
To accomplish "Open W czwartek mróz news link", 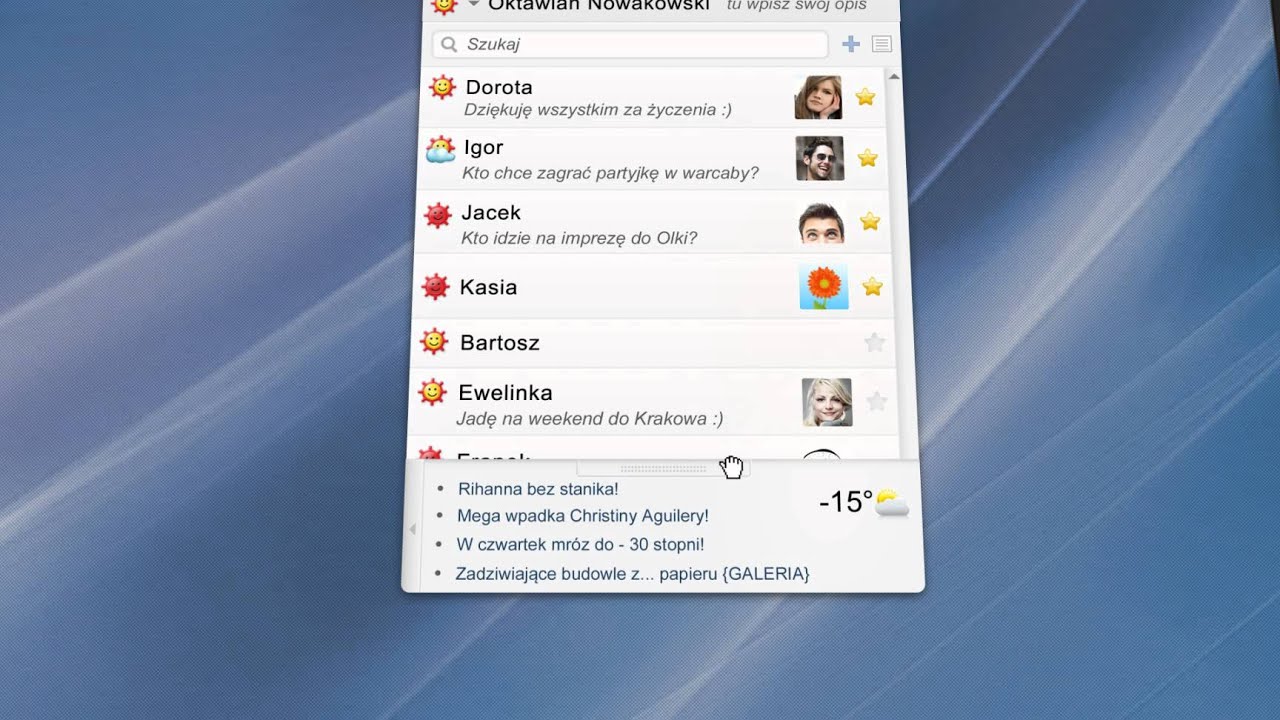I will [x=580, y=545].
